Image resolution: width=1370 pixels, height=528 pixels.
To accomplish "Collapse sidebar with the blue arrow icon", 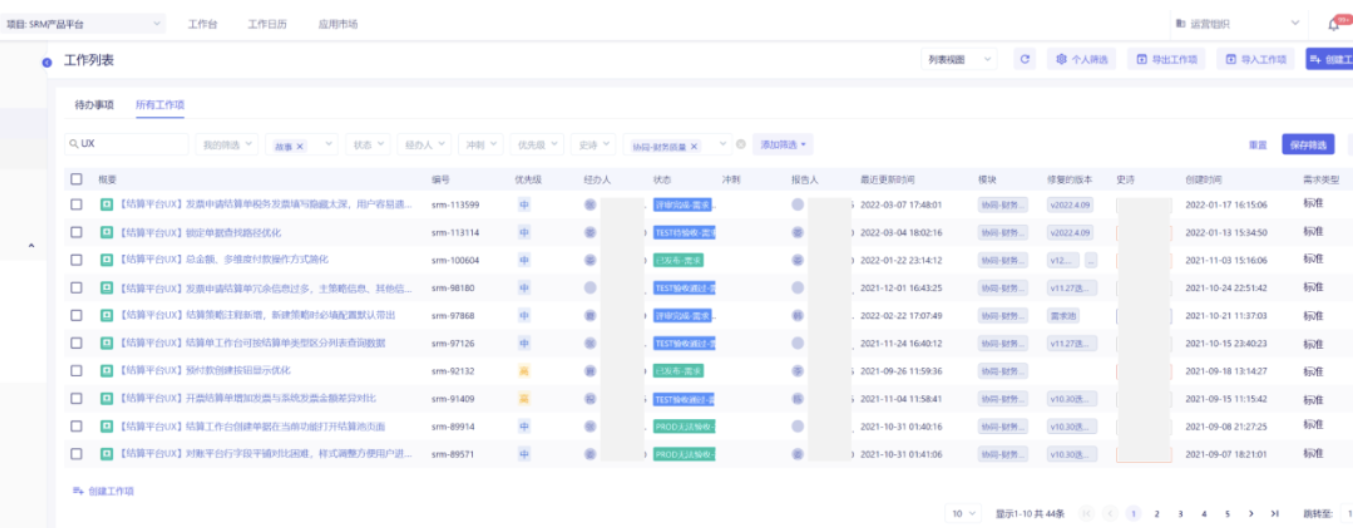I will tap(47, 62).
